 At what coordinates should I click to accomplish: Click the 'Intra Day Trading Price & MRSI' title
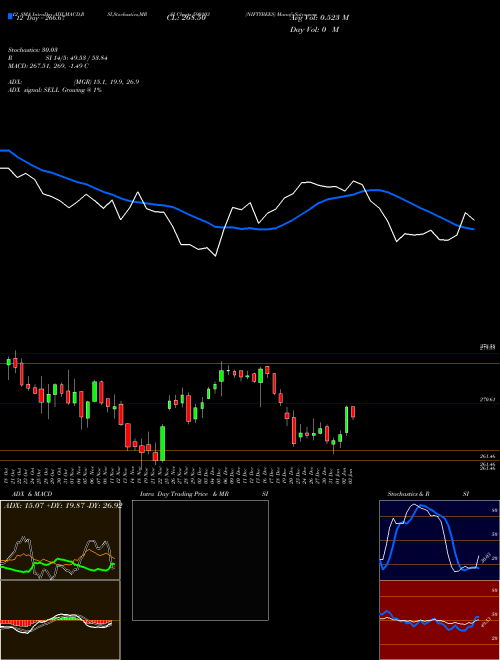point(204,494)
